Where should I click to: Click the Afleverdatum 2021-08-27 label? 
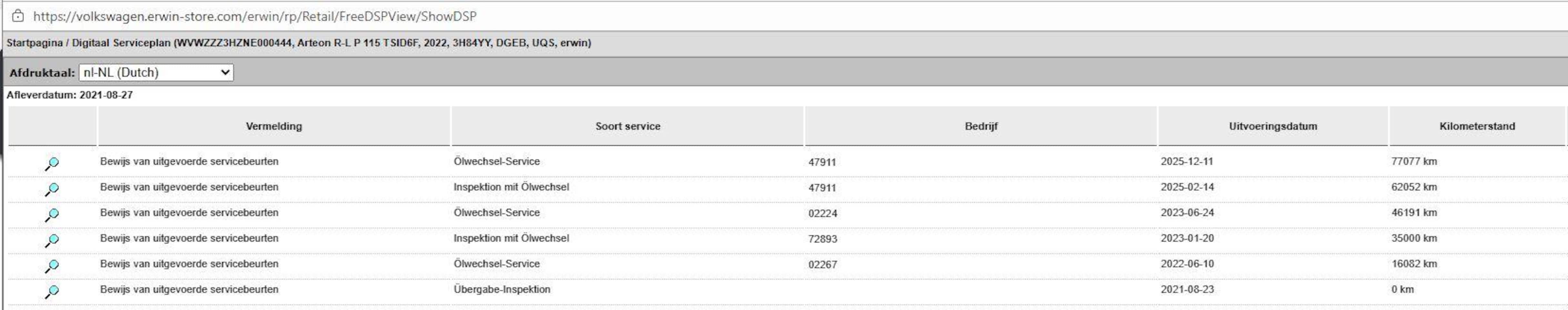click(x=69, y=95)
